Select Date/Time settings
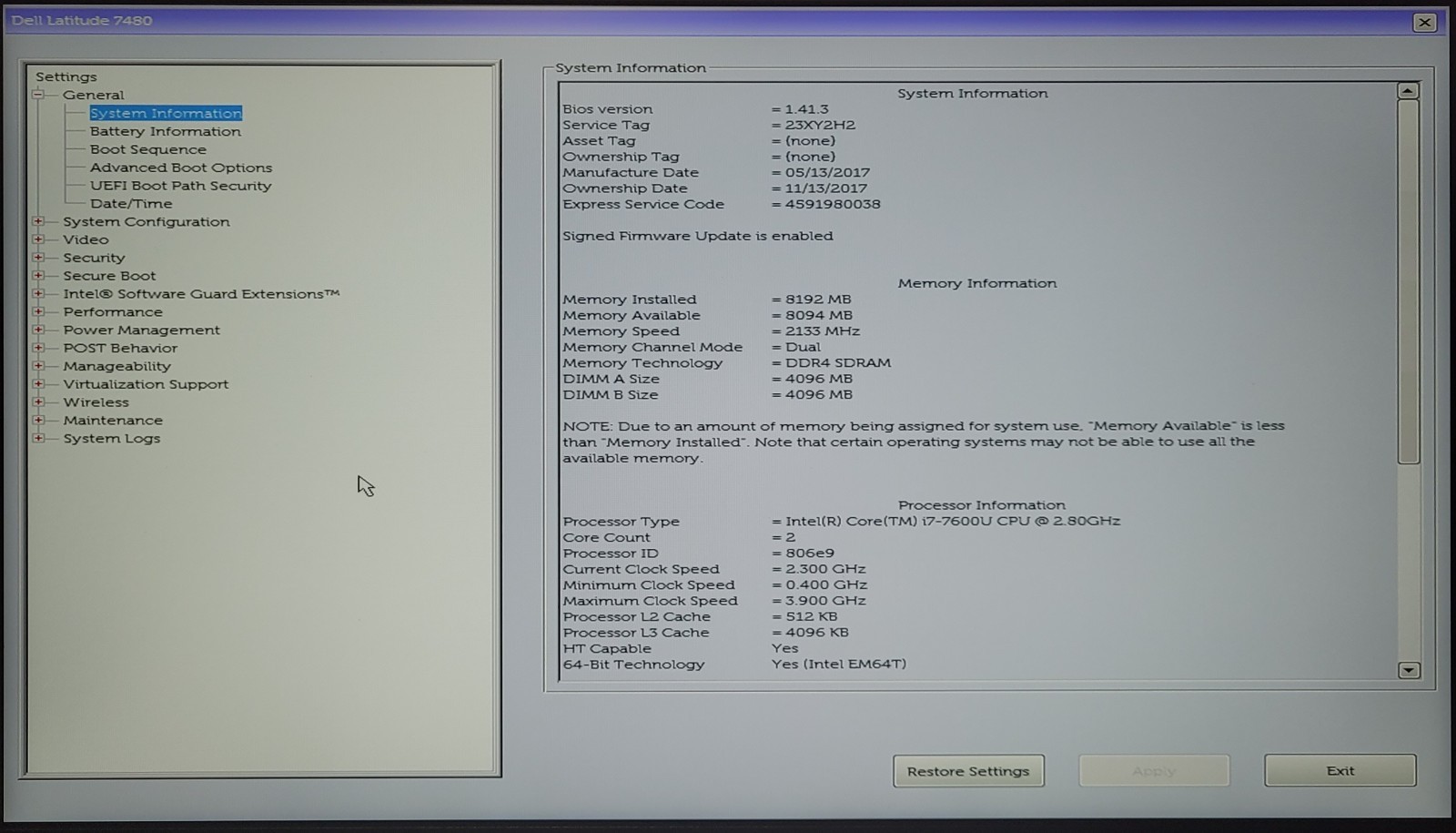 coord(131,204)
